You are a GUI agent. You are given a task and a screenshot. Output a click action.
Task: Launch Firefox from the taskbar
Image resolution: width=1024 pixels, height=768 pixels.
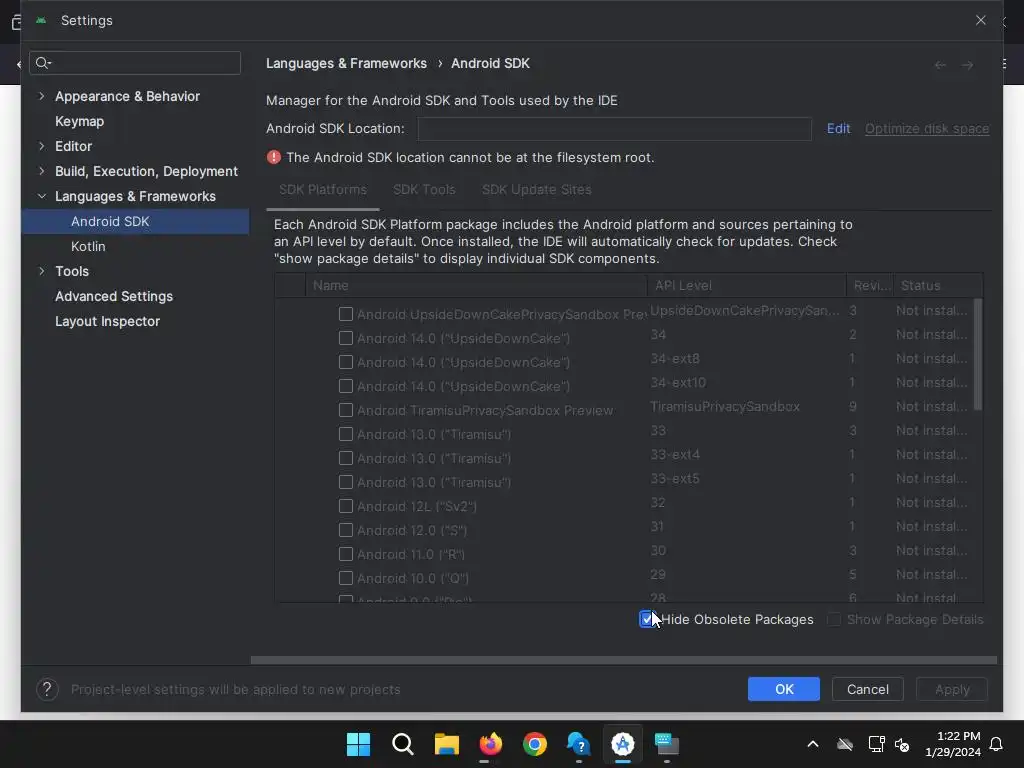[x=490, y=744]
